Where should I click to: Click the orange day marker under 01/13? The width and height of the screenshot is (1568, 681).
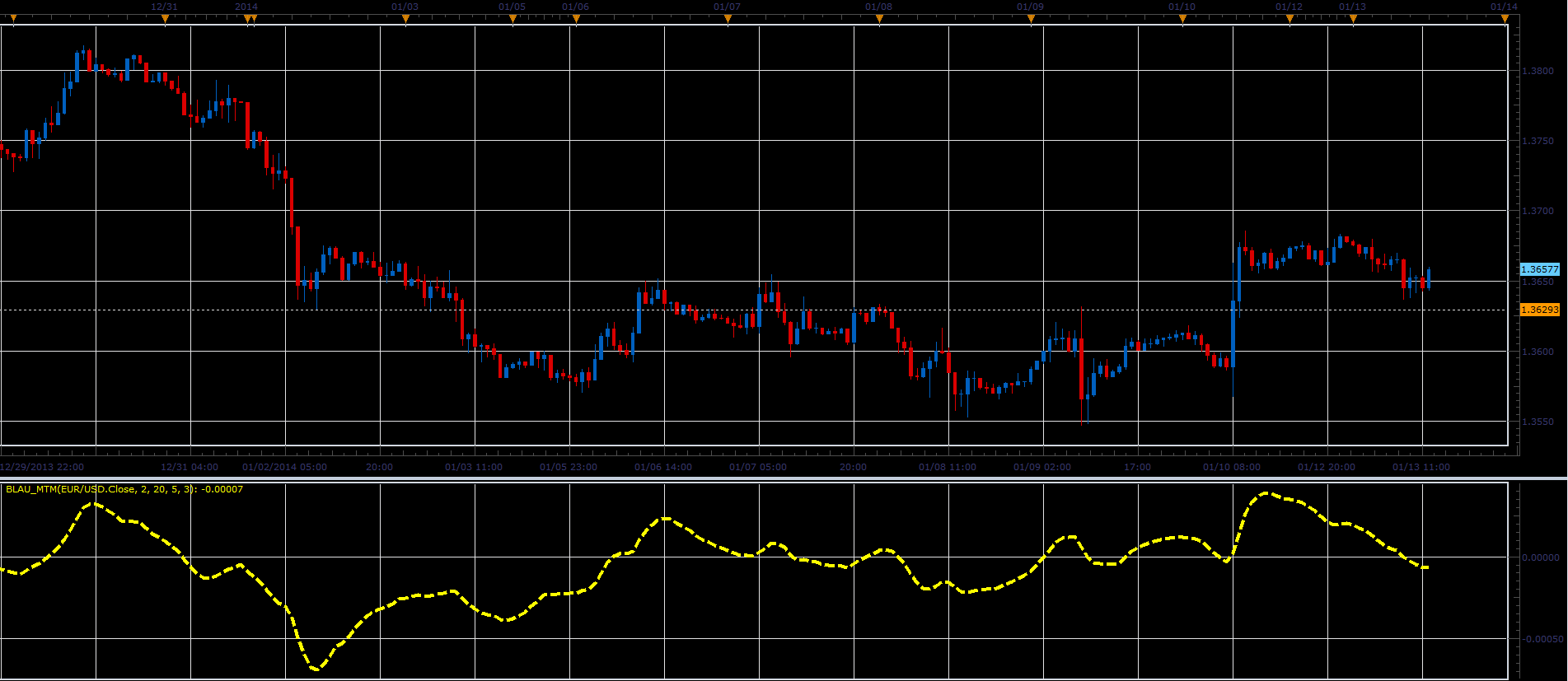pyautogui.click(x=1353, y=18)
